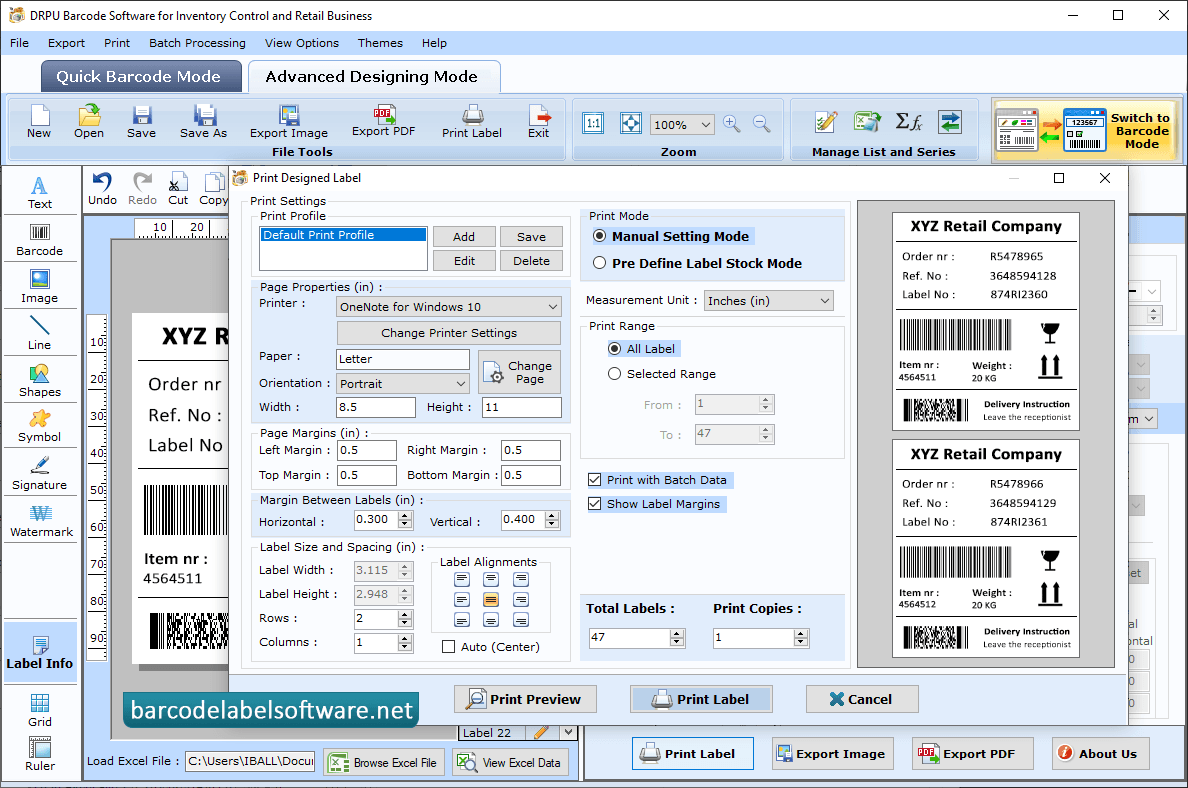
Task: Click the sigma formula series icon
Action: 908,121
